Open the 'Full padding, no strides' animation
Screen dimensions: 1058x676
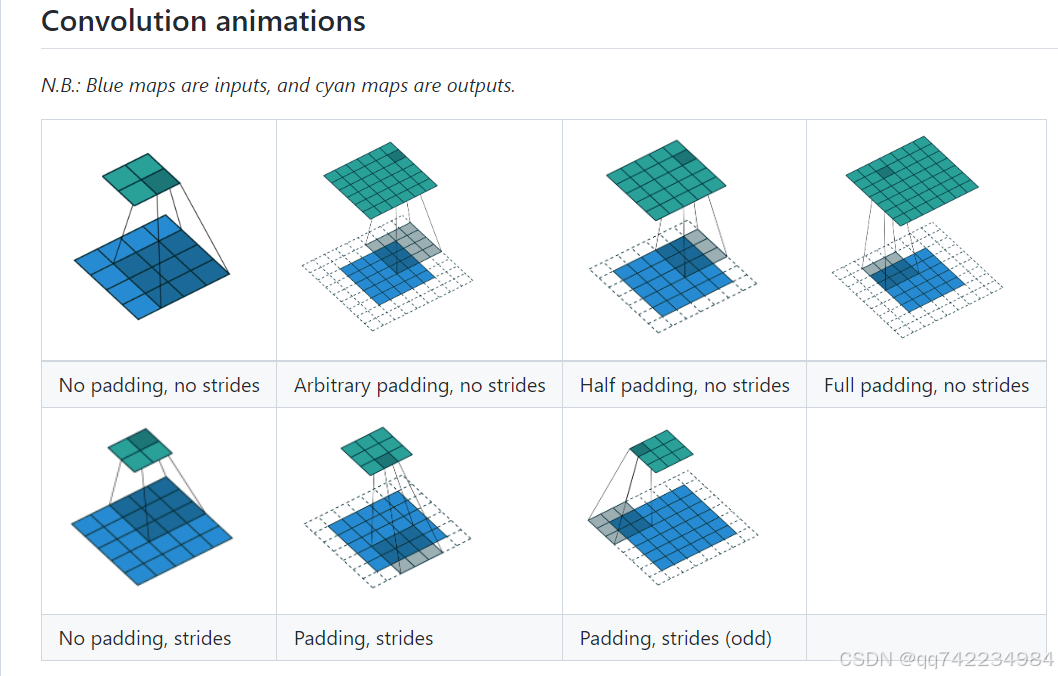pyautogui.click(x=917, y=237)
